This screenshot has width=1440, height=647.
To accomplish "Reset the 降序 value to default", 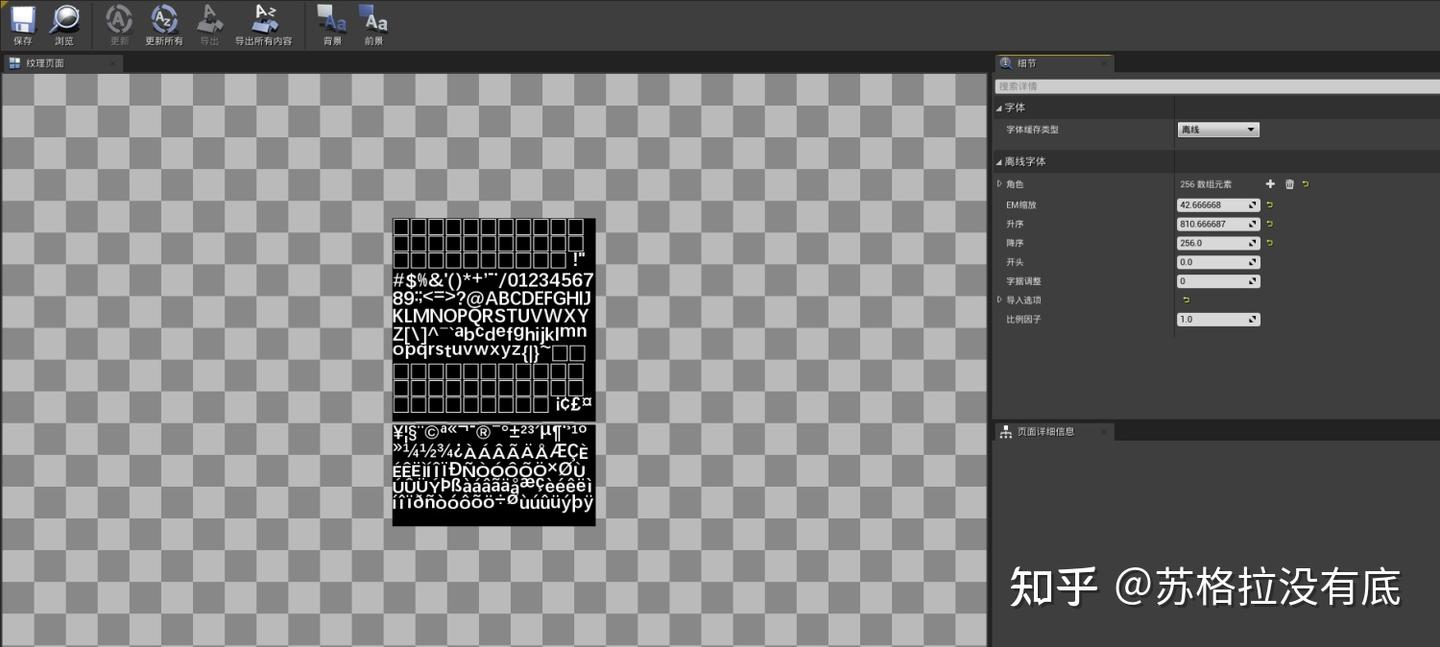I will (1271, 243).
